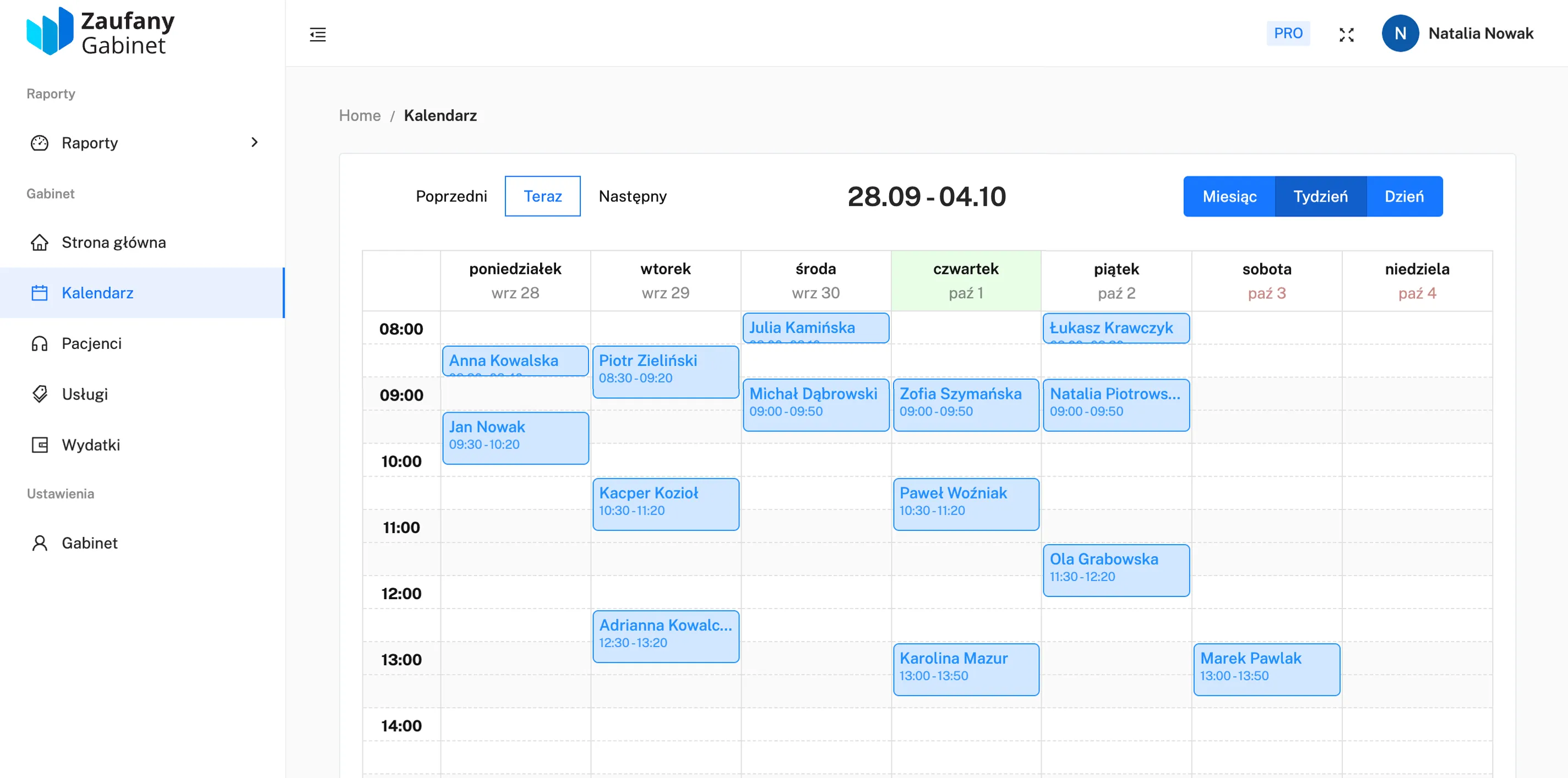
Task: Open the Home breadcrumb link
Action: tap(360, 116)
